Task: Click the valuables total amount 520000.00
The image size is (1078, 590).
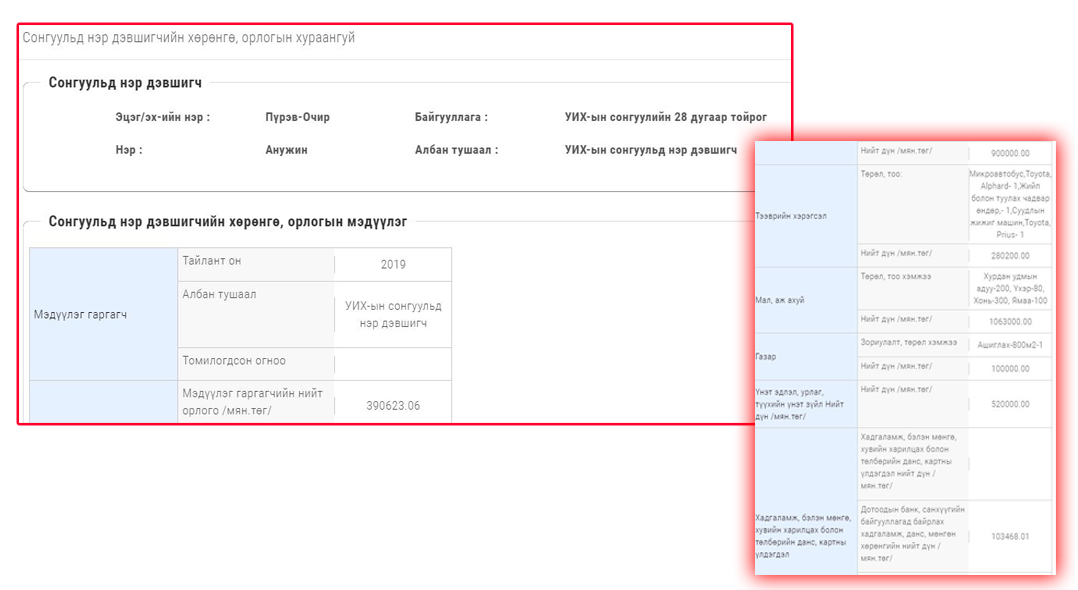Action: coord(1010,404)
